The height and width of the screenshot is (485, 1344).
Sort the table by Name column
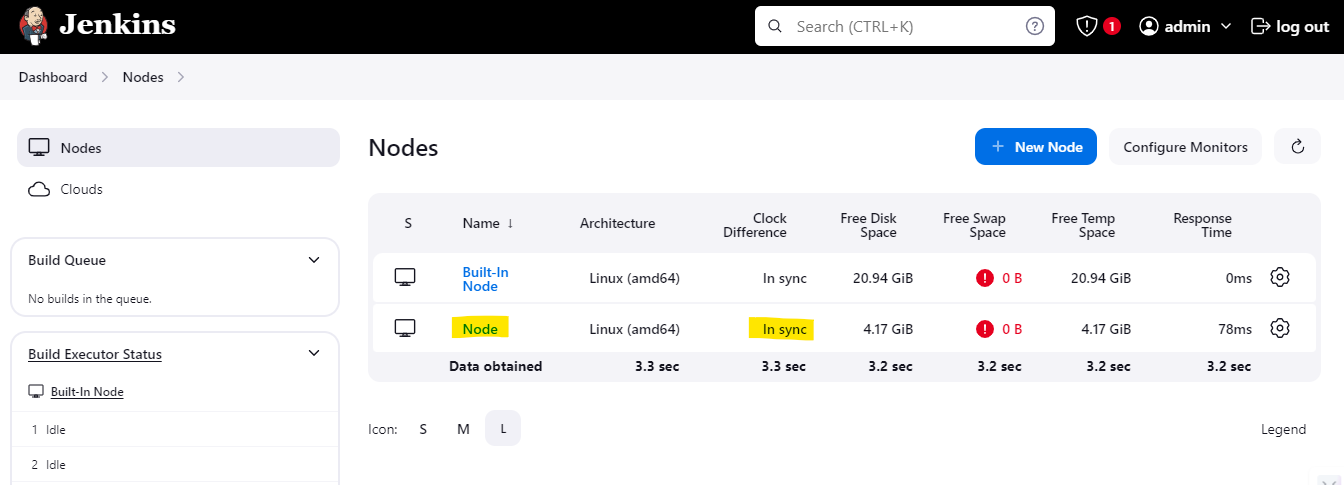488,224
